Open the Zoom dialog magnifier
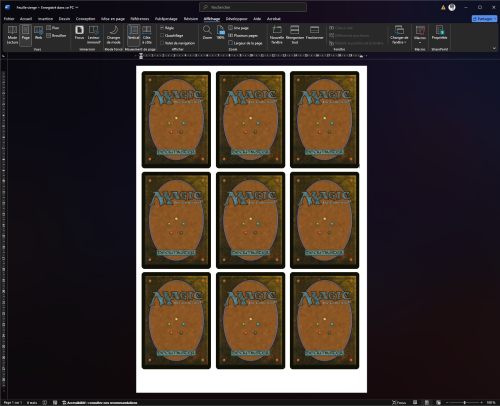This screenshot has width=500, height=406. (207, 33)
